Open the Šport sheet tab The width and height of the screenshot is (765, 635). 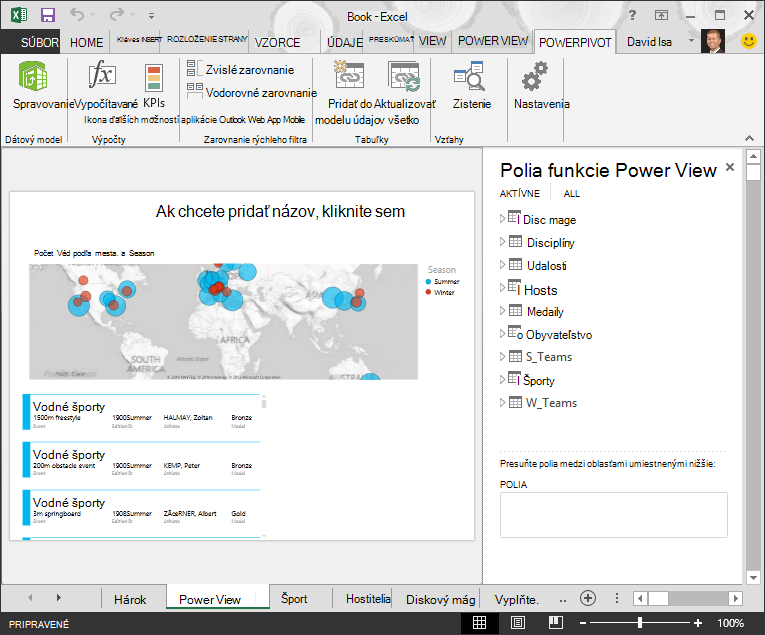pos(294,598)
